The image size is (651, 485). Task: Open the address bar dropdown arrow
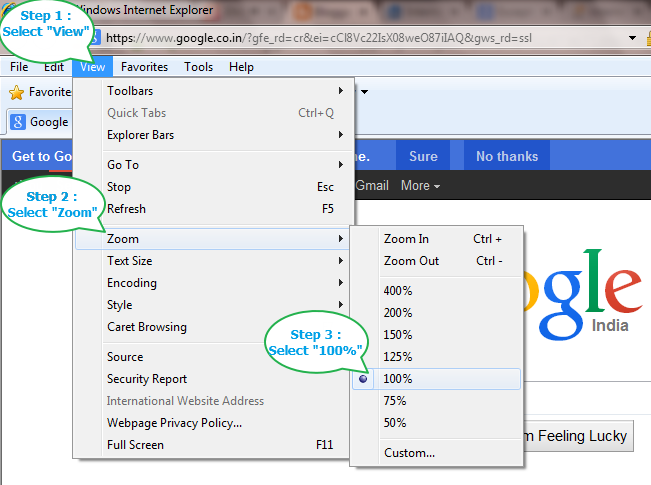click(x=632, y=38)
